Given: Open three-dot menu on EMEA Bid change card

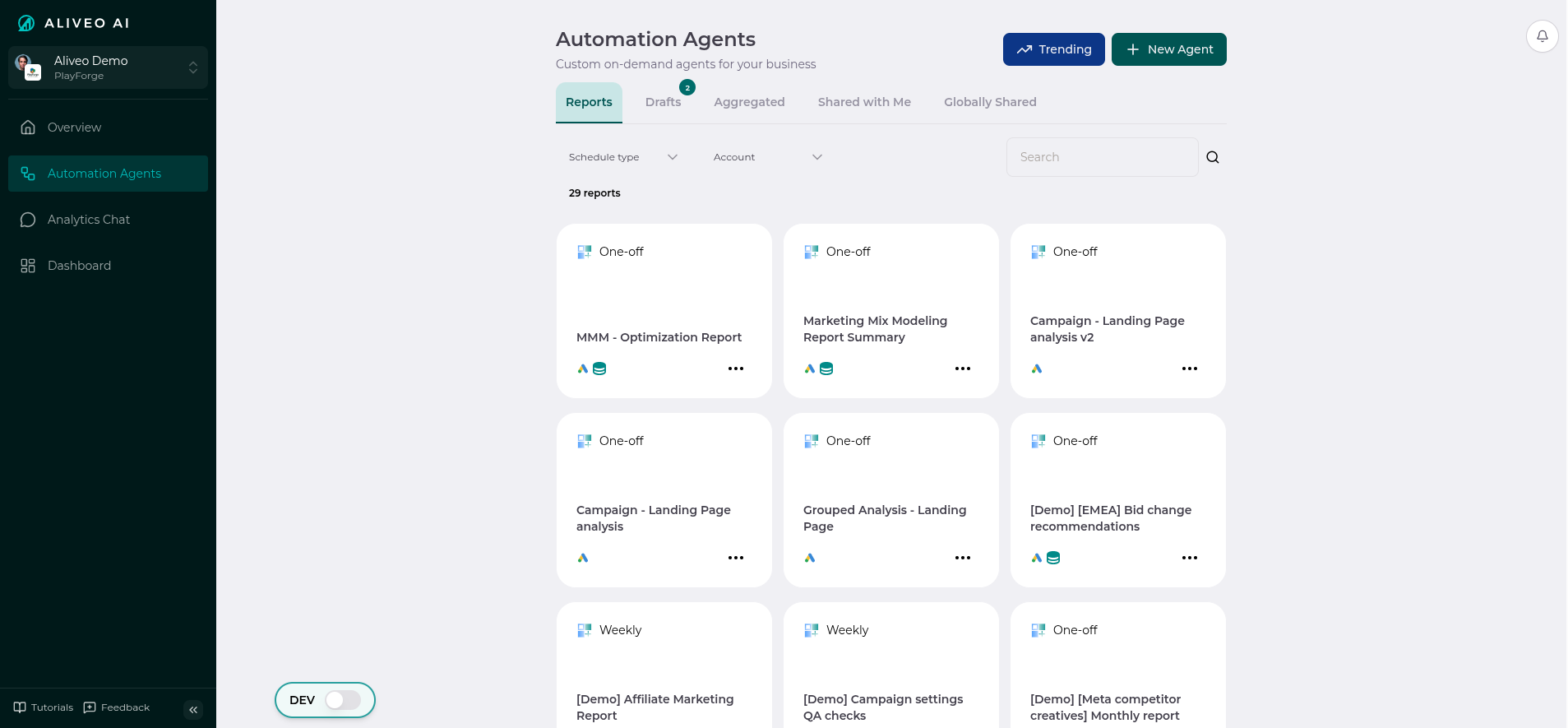Looking at the screenshot, I should pos(1189,558).
